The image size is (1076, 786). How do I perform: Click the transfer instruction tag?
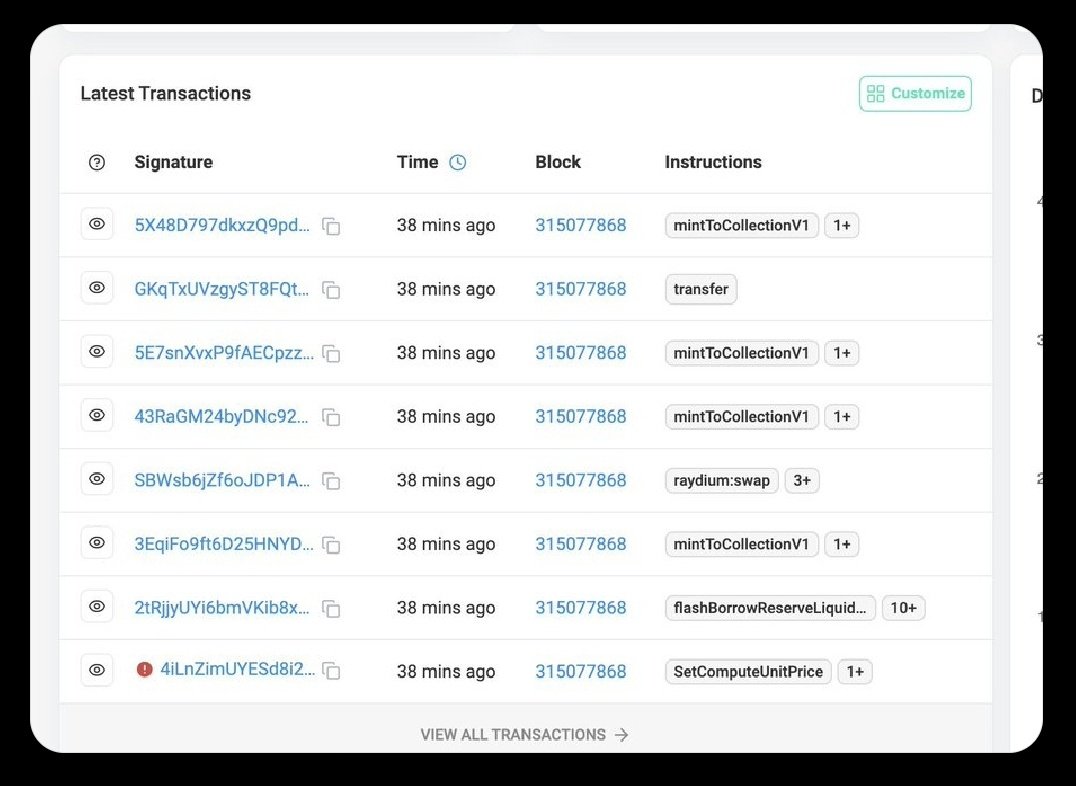coord(701,289)
